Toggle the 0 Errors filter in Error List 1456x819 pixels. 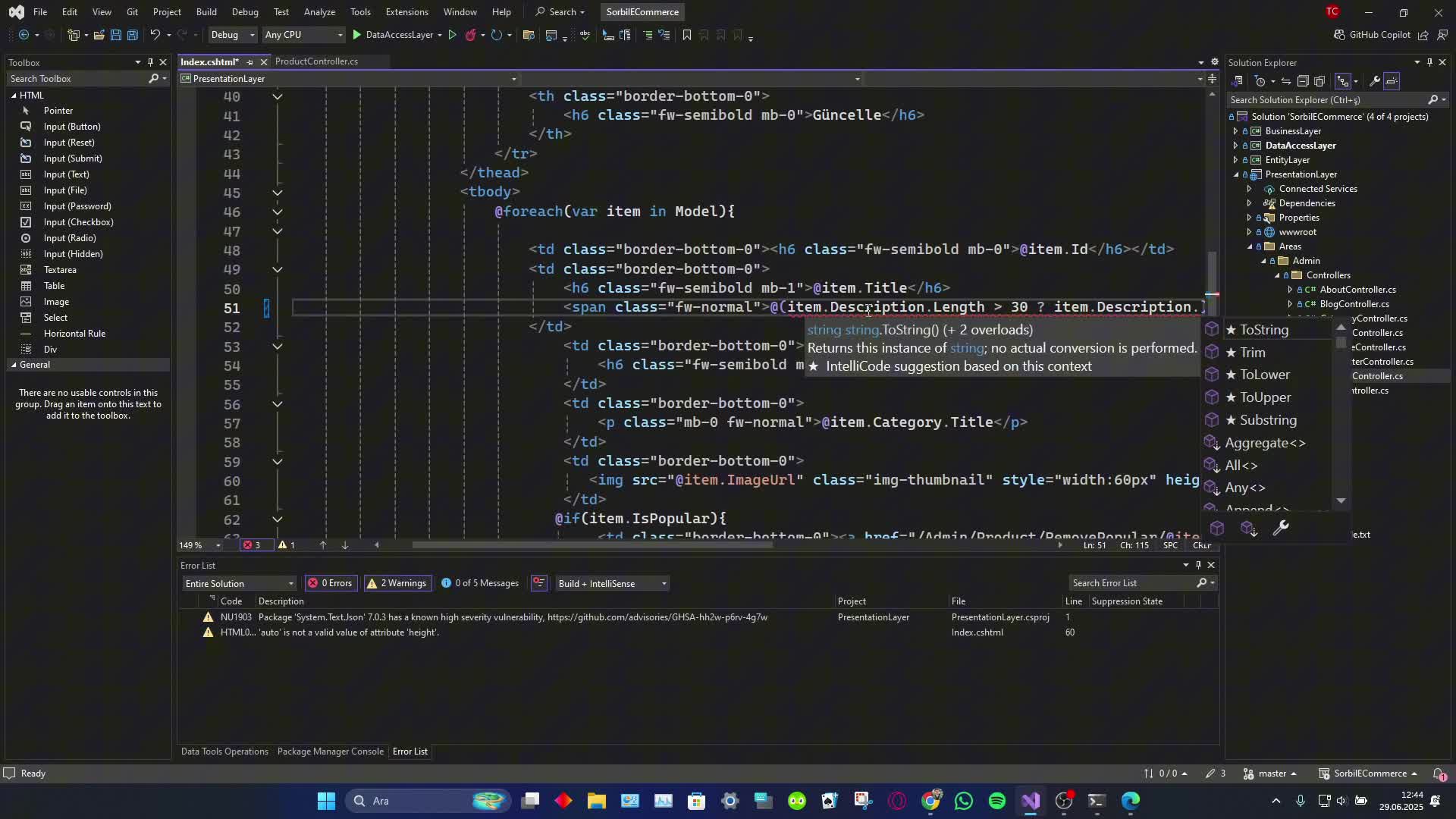tap(330, 583)
